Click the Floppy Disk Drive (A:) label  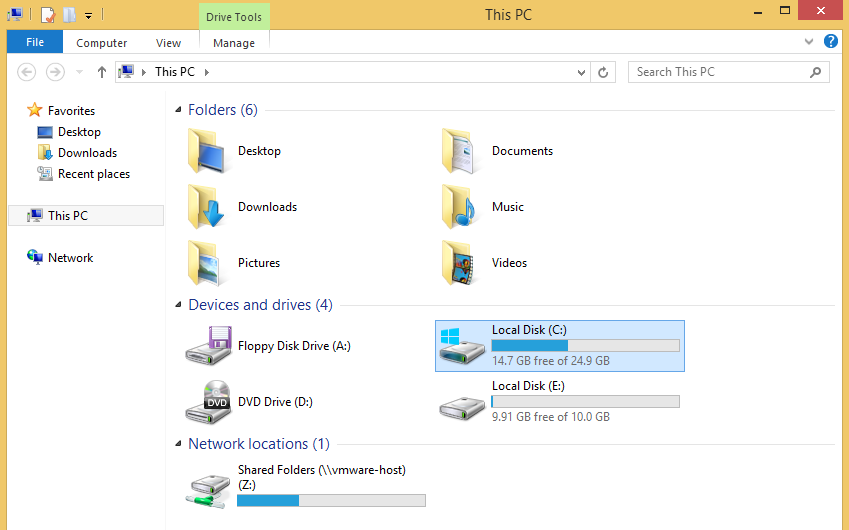tap(294, 346)
